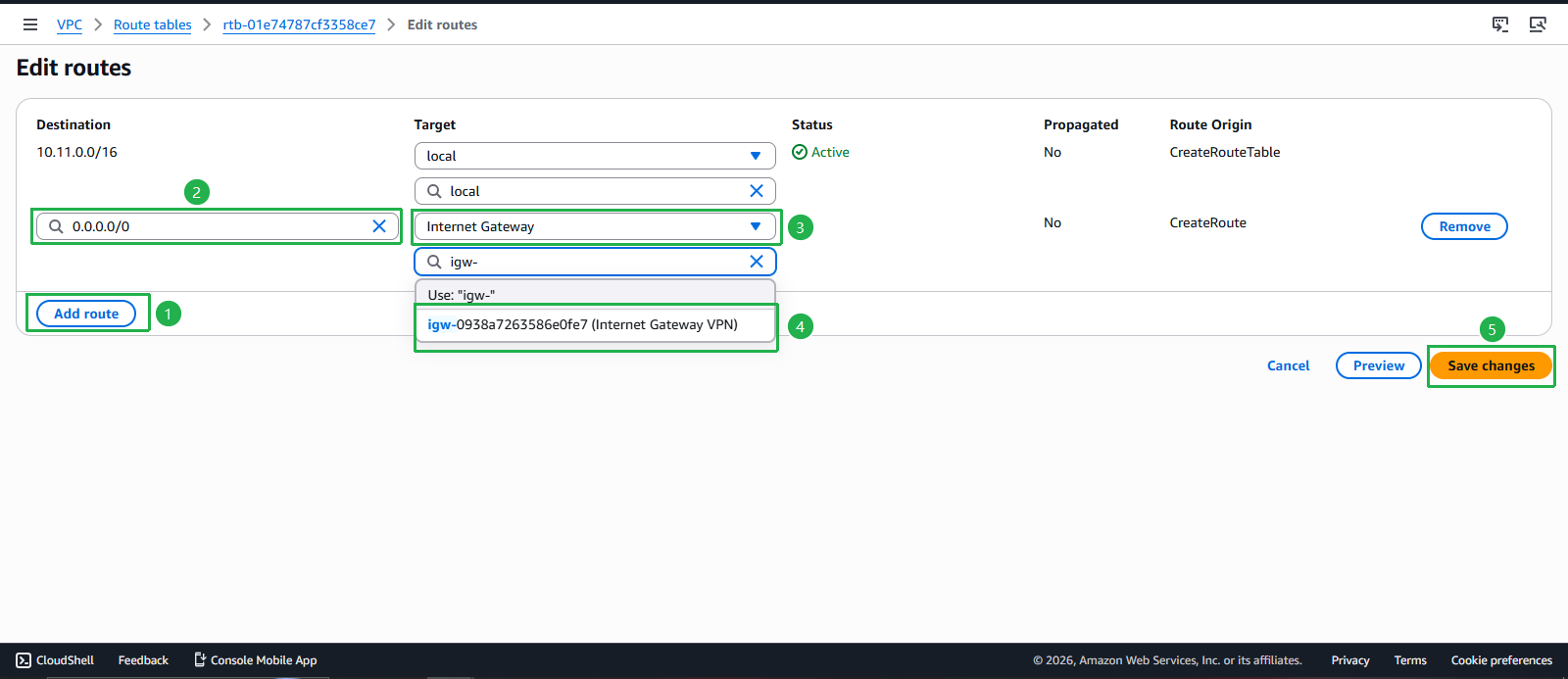Remove the 0.0.0.0/0 route

pos(1464,226)
